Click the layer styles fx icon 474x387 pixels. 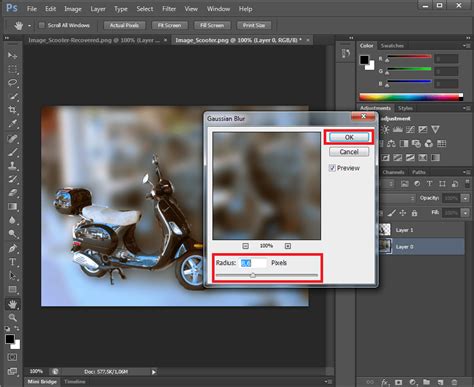385,382
